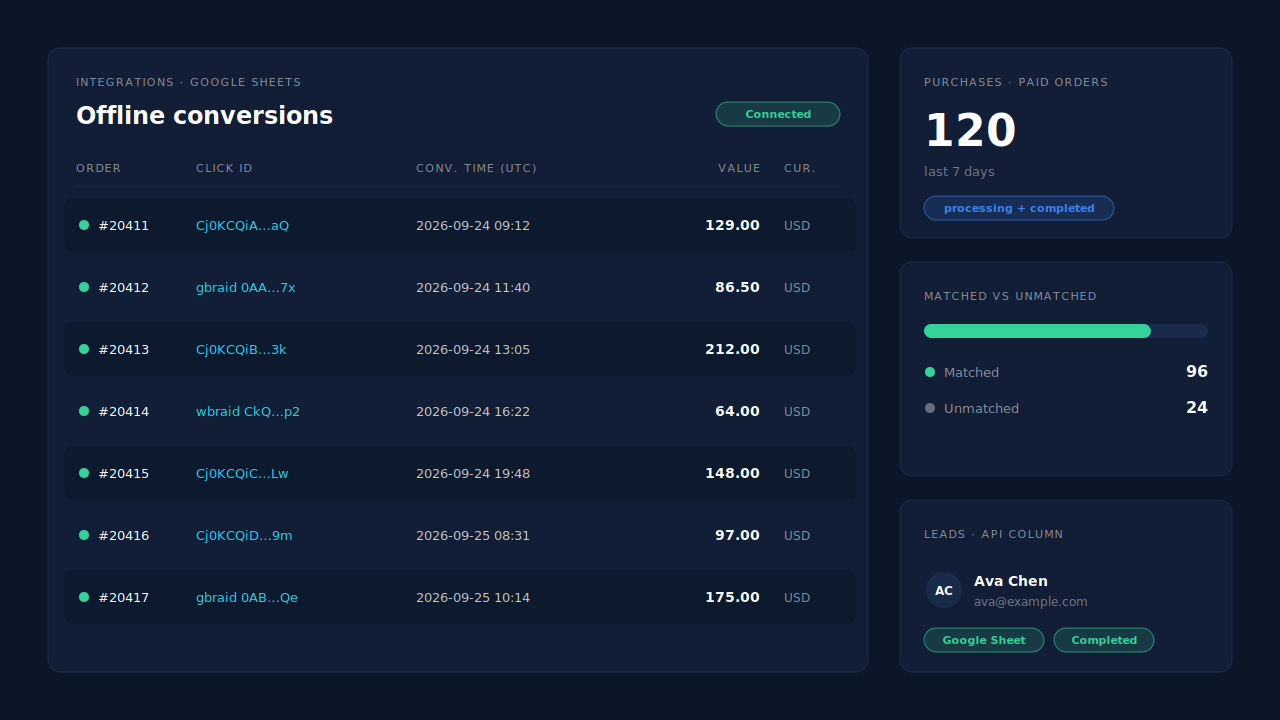Image resolution: width=1280 pixels, height=720 pixels.
Task: Click the green status dot for order #20413
Action: 84,349
